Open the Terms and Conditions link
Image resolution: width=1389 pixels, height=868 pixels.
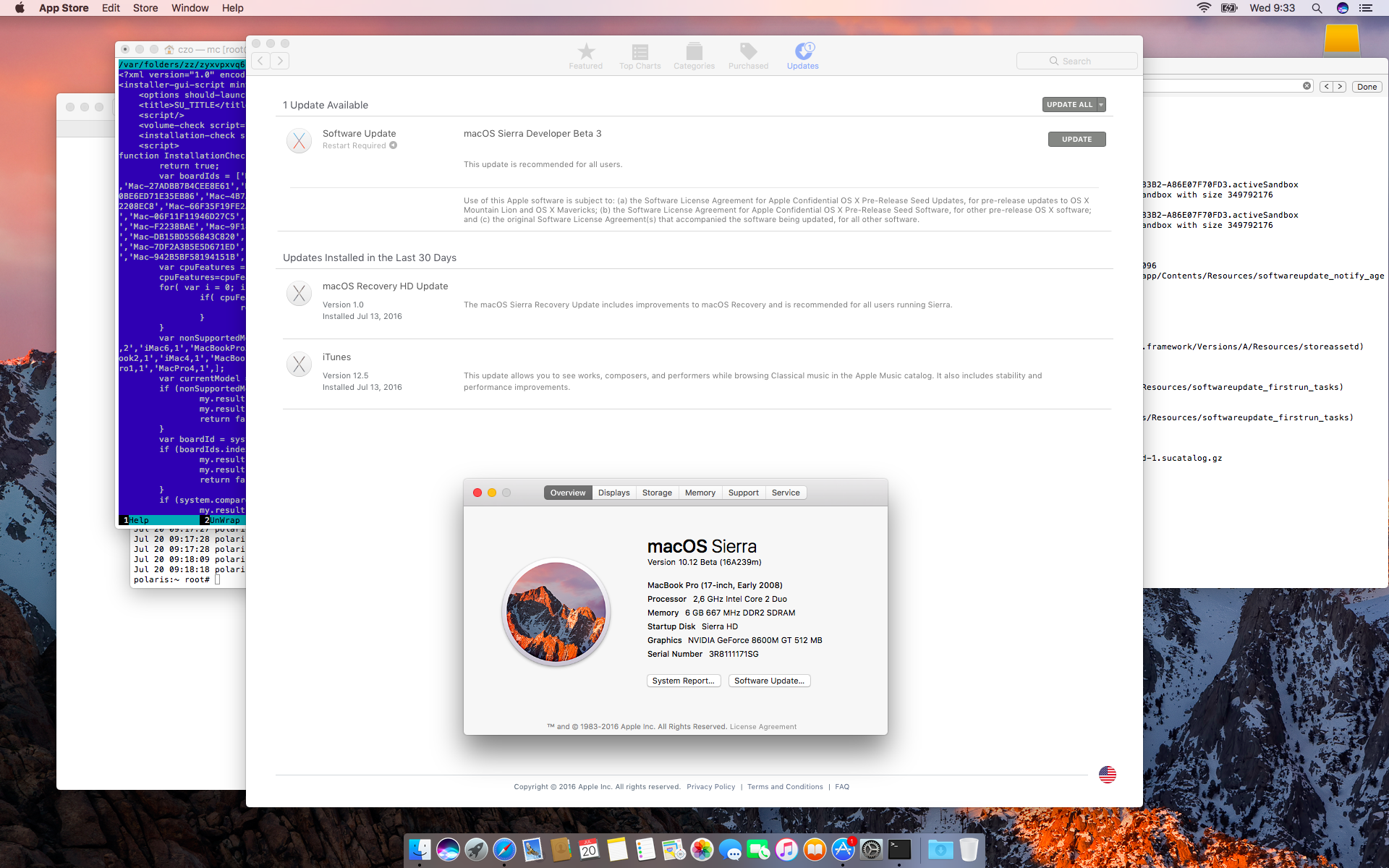(x=785, y=787)
